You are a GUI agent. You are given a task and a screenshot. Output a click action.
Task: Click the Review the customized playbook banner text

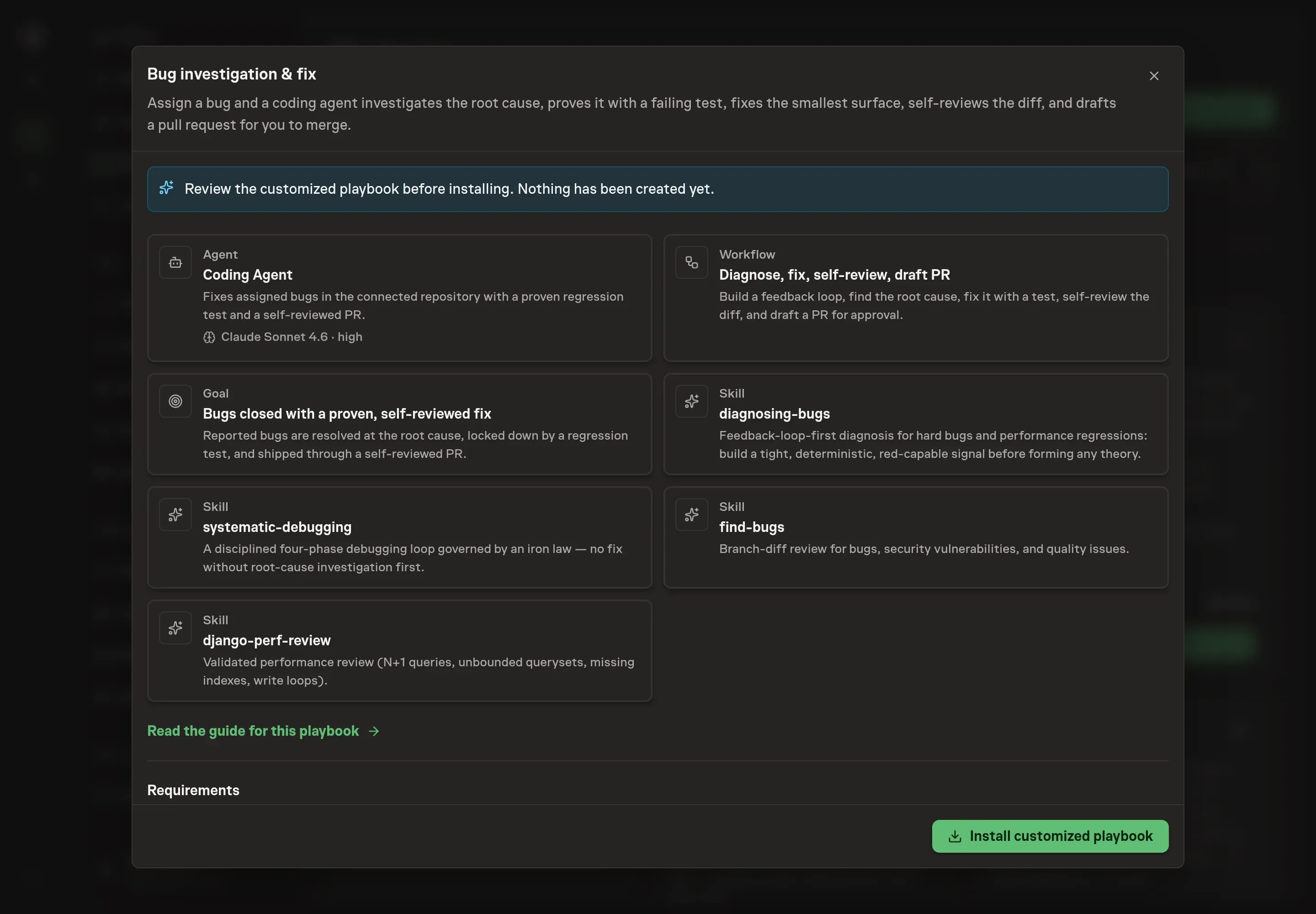pyautogui.click(x=449, y=189)
